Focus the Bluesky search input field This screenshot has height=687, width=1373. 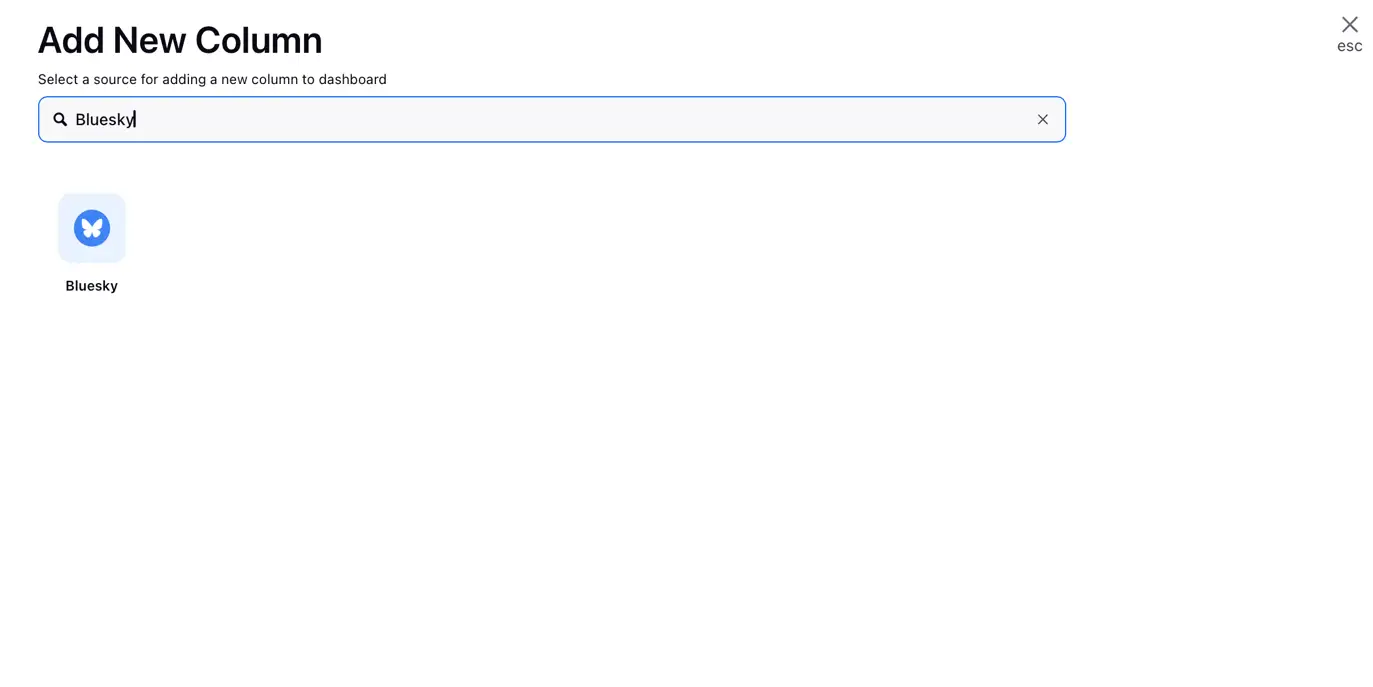[552, 119]
